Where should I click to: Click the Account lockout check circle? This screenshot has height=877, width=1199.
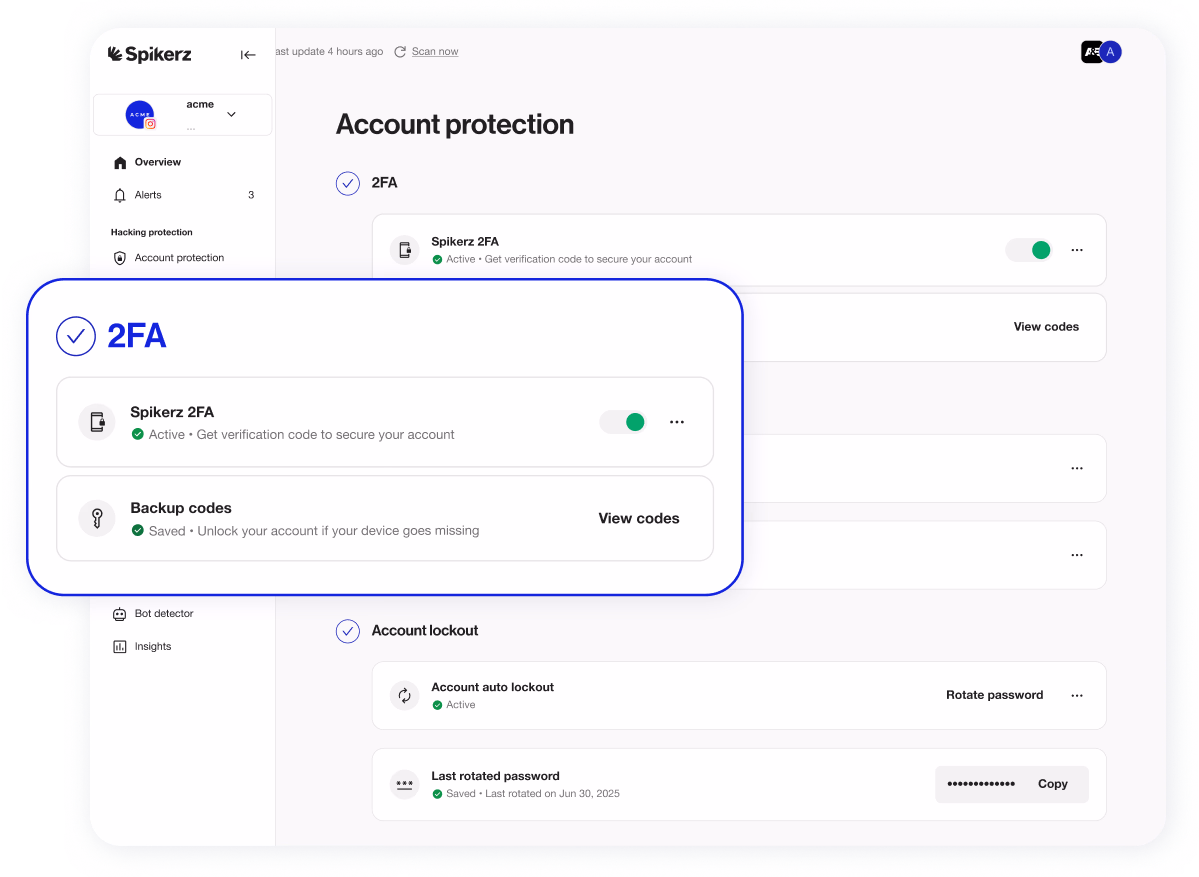pyautogui.click(x=348, y=631)
